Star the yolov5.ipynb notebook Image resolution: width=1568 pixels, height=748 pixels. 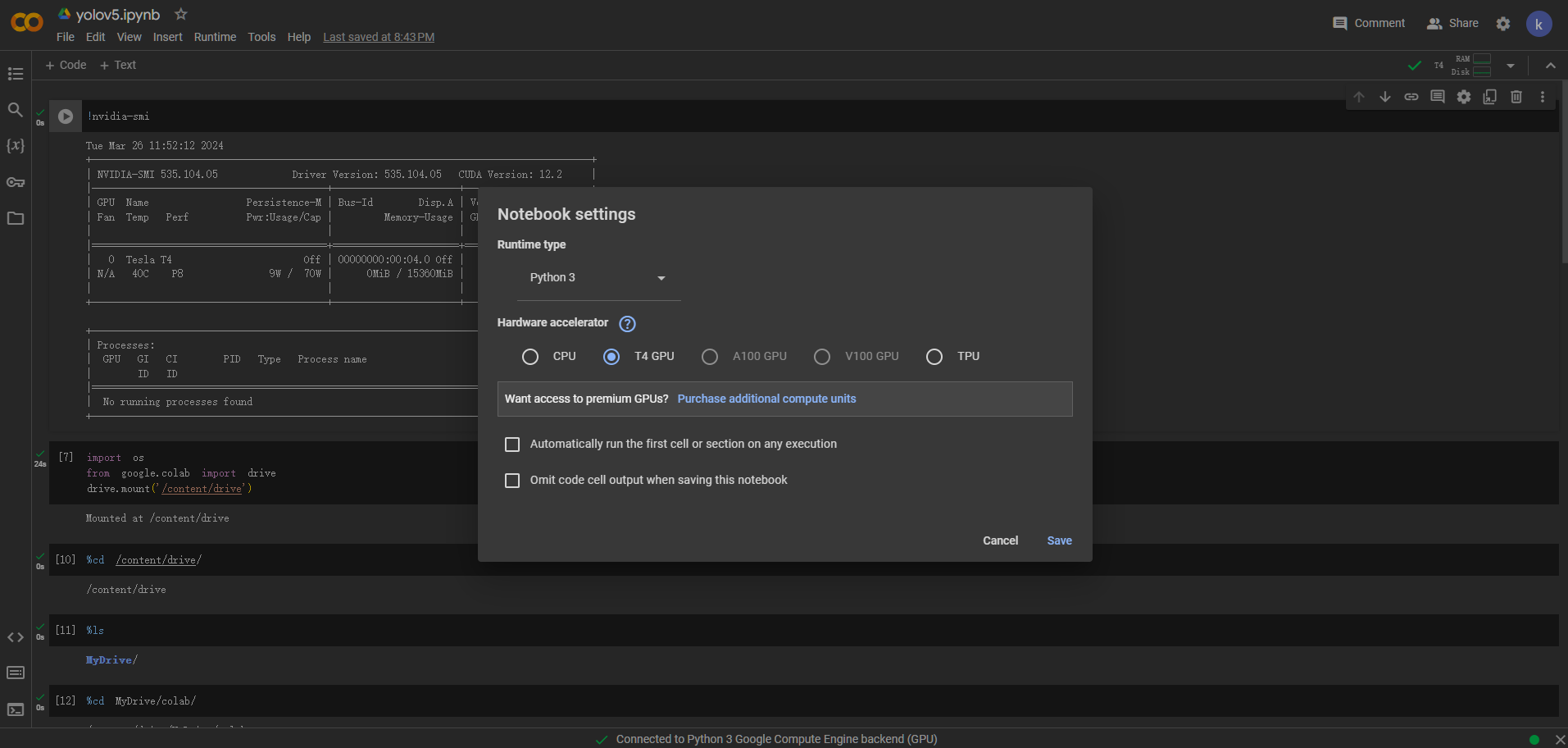pyautogui.click(x=181, y=14)
